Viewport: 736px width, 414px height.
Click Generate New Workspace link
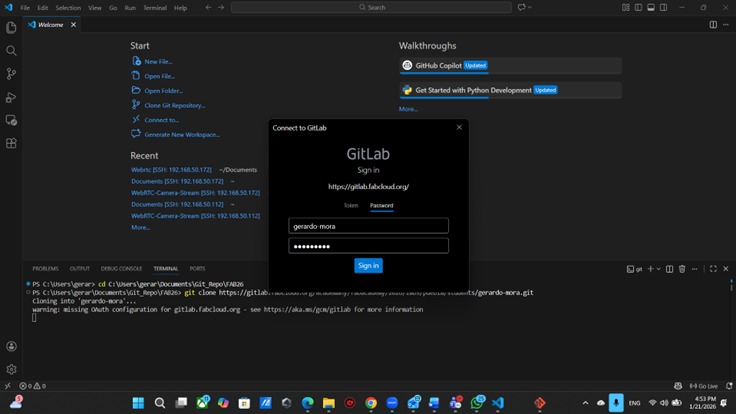point(182,135)
